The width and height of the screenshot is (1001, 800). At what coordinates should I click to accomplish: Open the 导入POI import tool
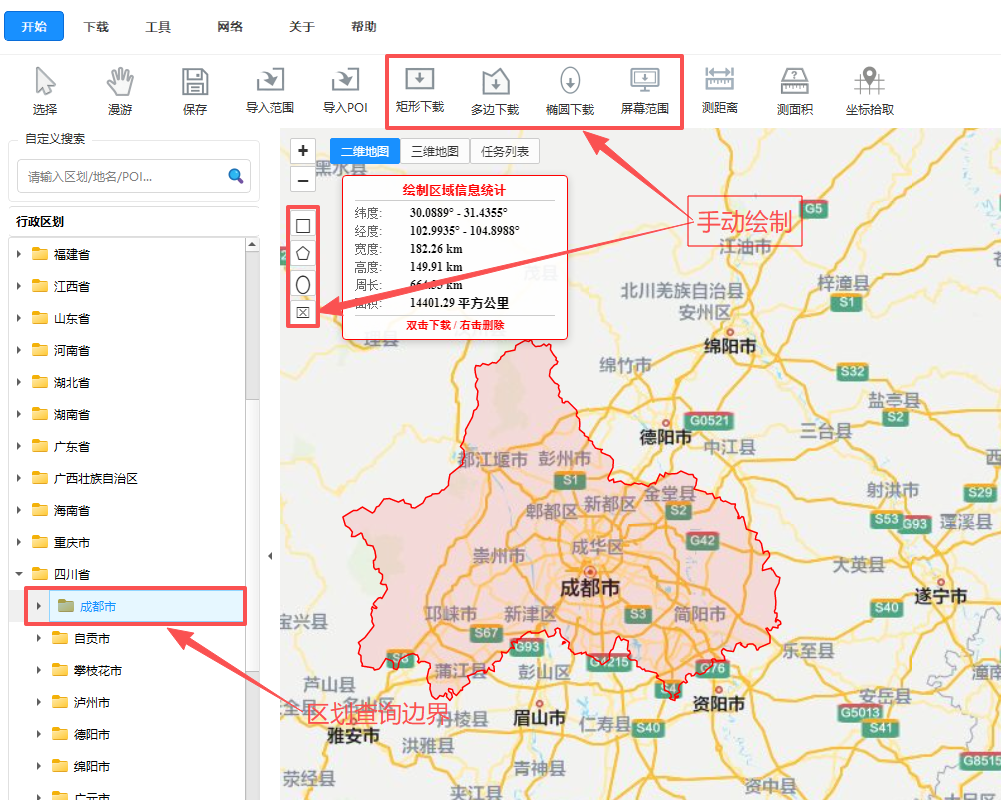pyautogui.click(x=345, y=91)
